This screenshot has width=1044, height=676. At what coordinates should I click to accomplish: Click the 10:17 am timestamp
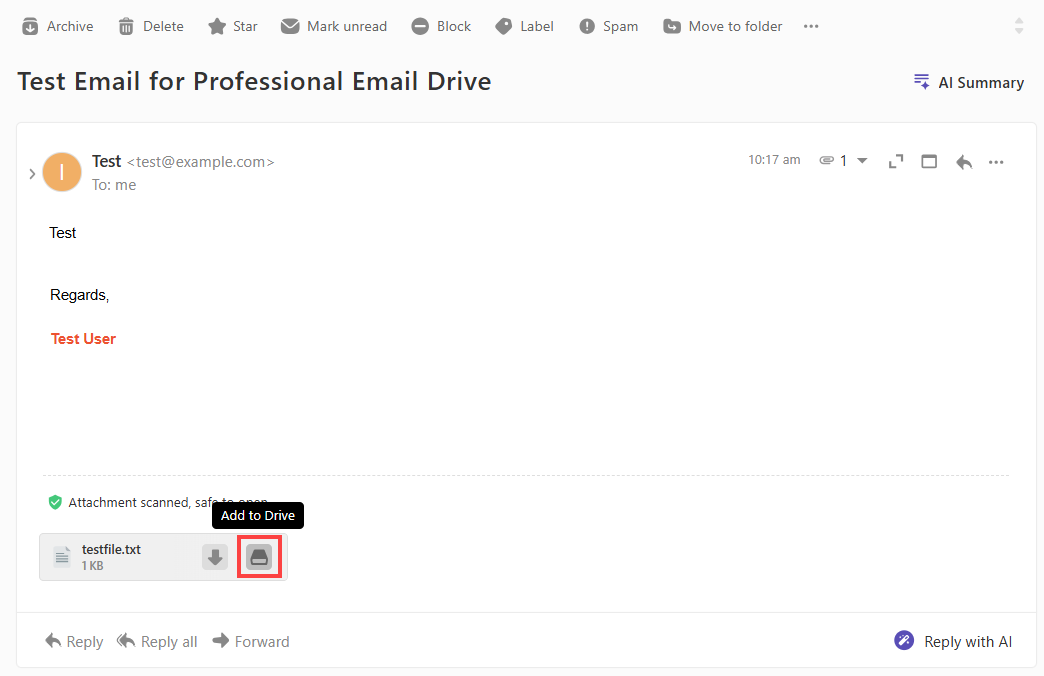774,160
